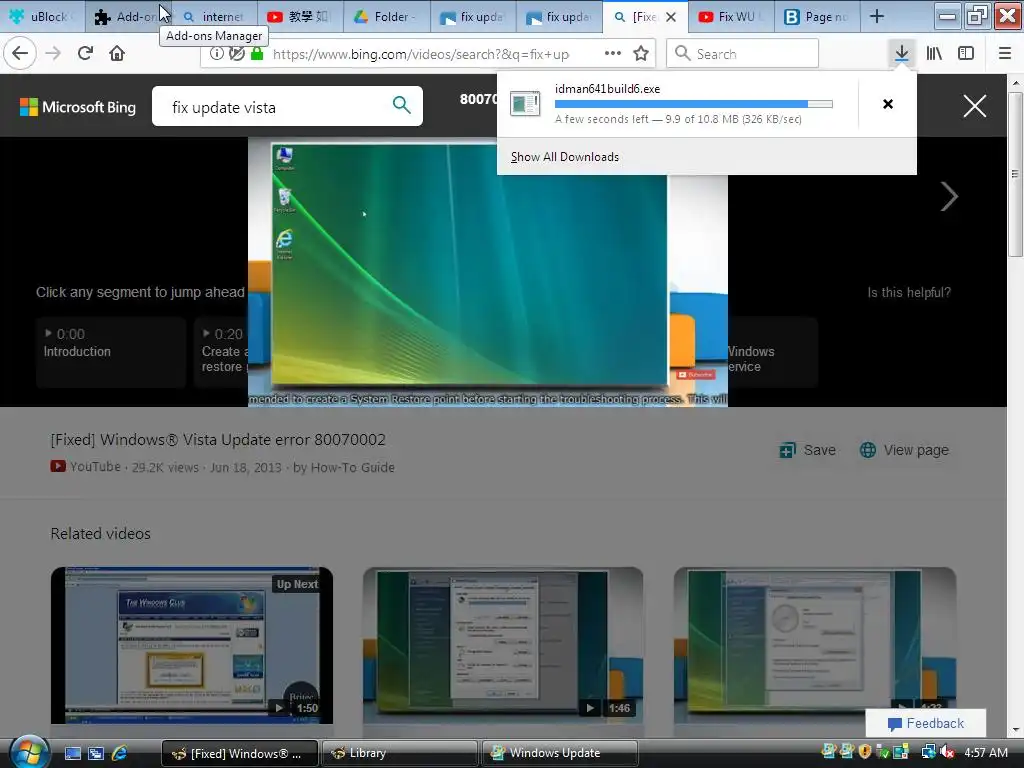Go to next video with right chevron
This screenshot has height=768, width=1024.
coord(949,197)
